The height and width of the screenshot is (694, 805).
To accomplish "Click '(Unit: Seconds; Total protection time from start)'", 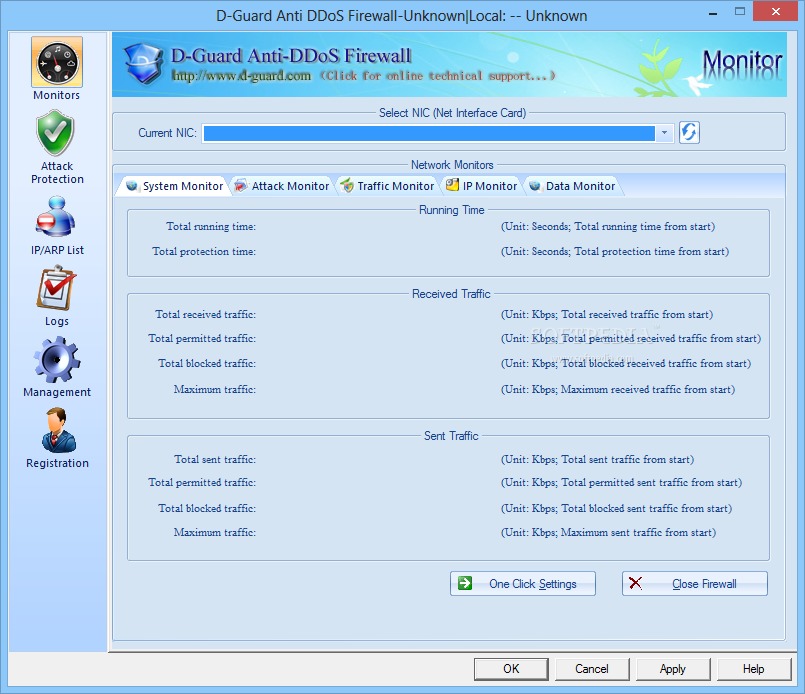I will (615, 252).
